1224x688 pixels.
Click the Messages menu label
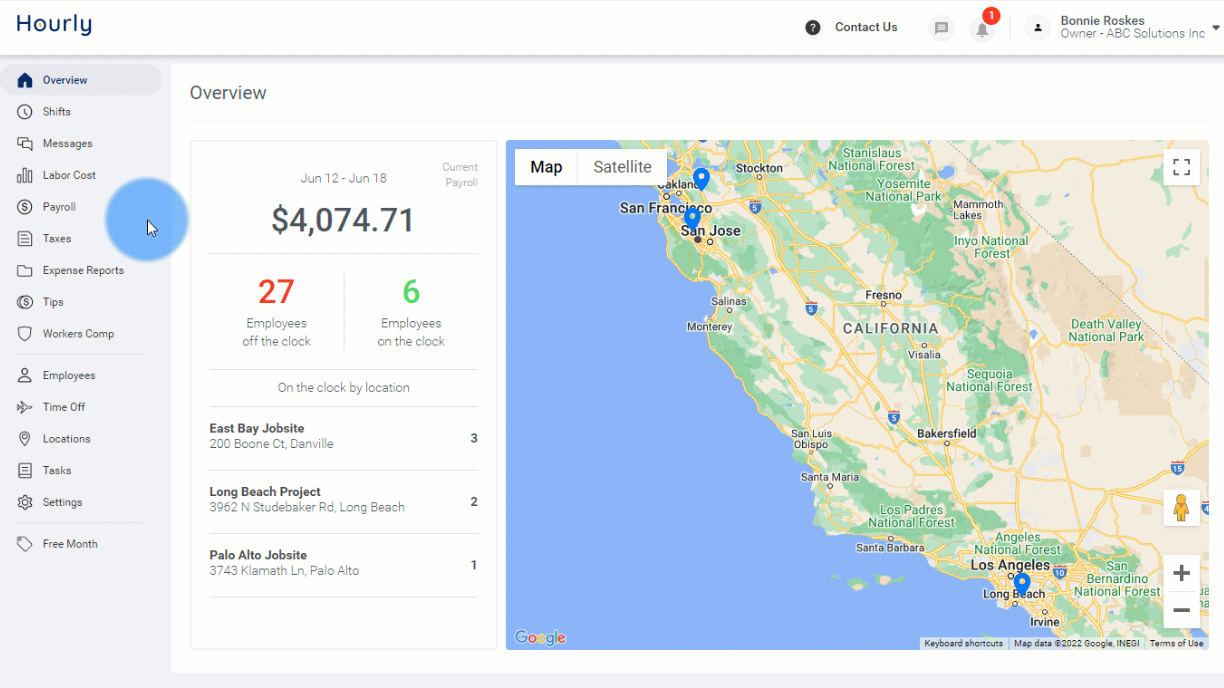point(68,144)
